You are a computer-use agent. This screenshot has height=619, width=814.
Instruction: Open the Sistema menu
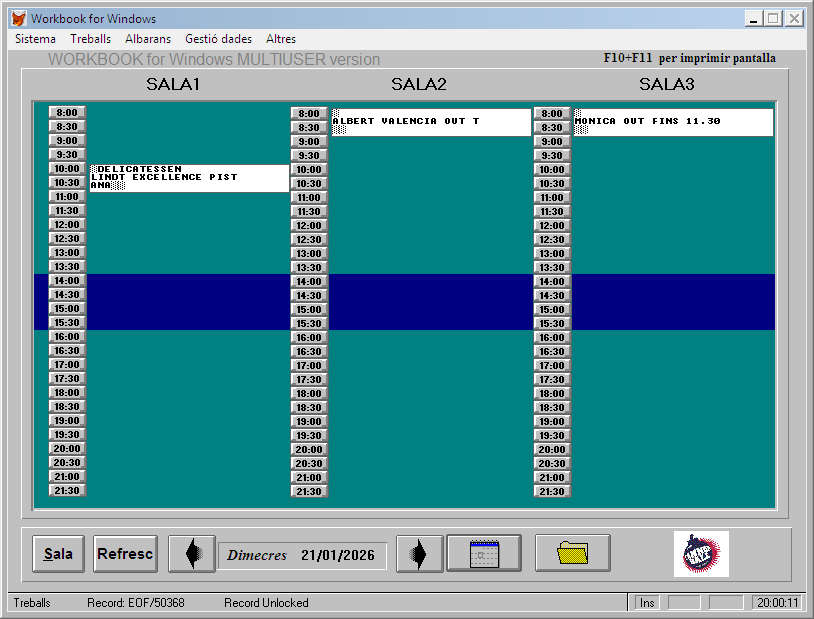(x=35, y=39)
